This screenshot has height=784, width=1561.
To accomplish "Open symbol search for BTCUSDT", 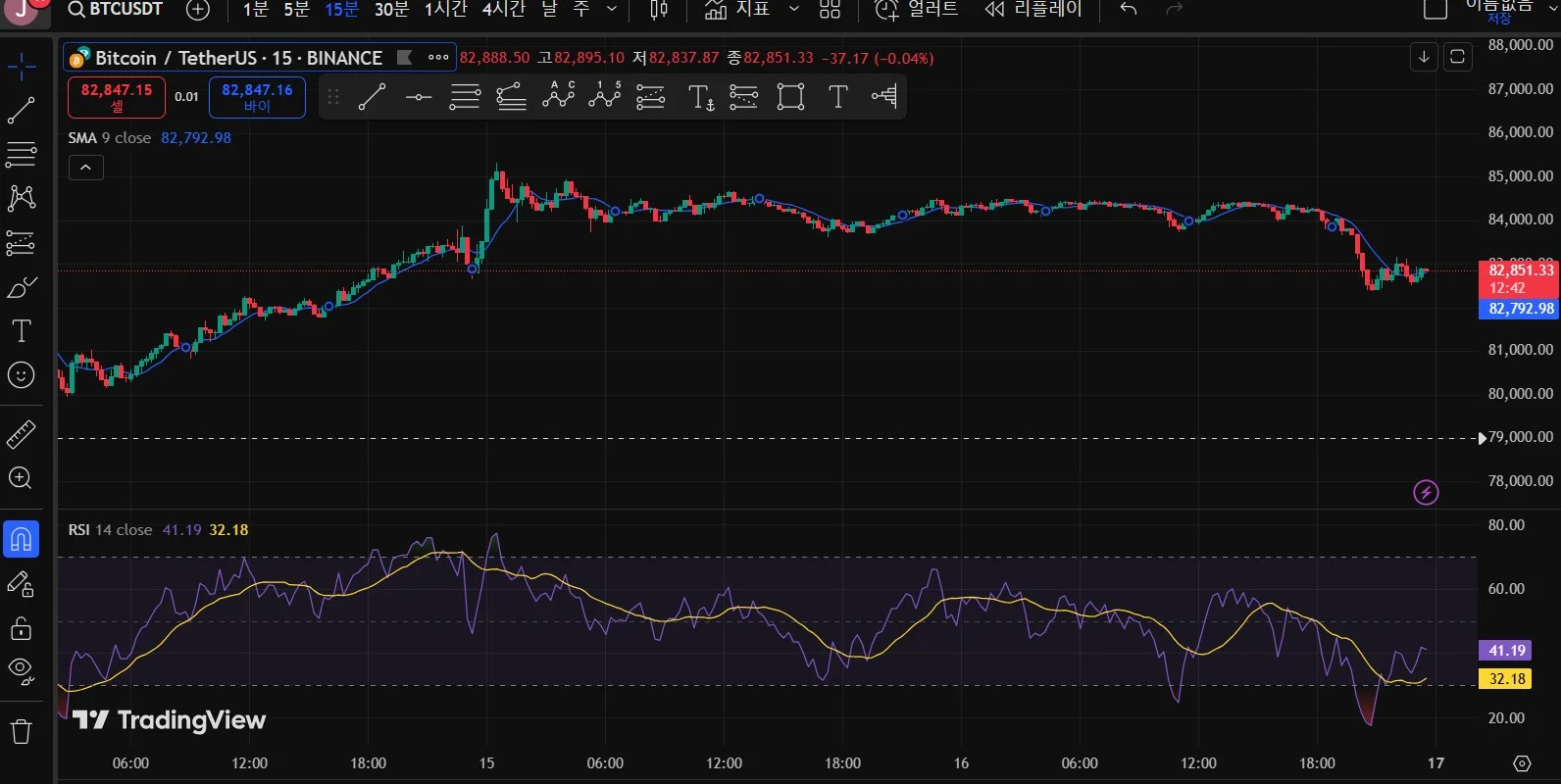I will click(116, 10).
